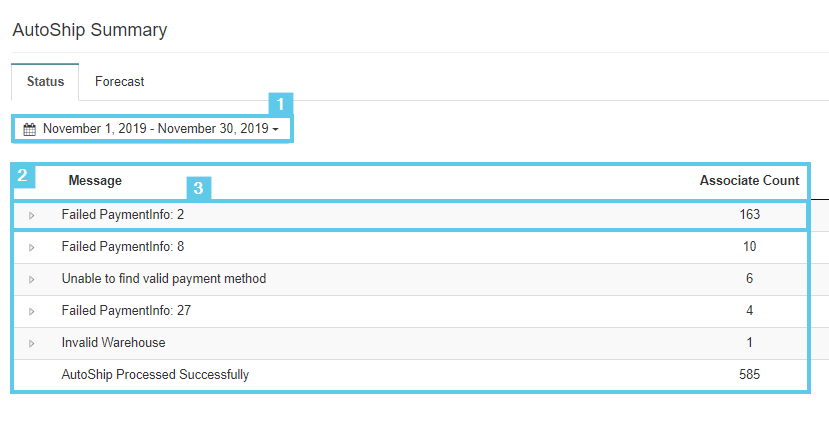829x425 pixels.
Task: Click the Unable to find valid payment method text
Action: (x=164, y=279)
